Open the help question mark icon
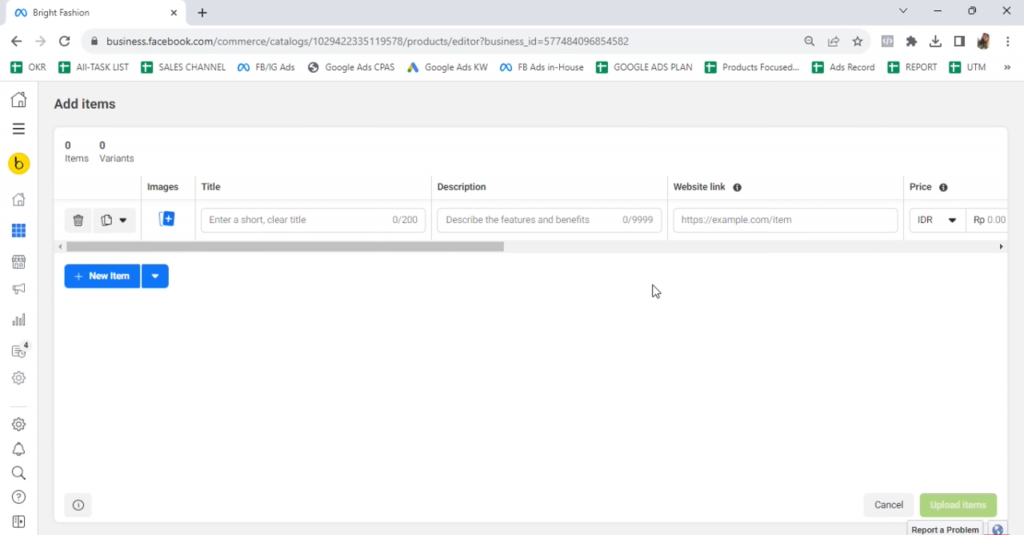Viewport: 1024px width, 535px height. coord(18,497)
